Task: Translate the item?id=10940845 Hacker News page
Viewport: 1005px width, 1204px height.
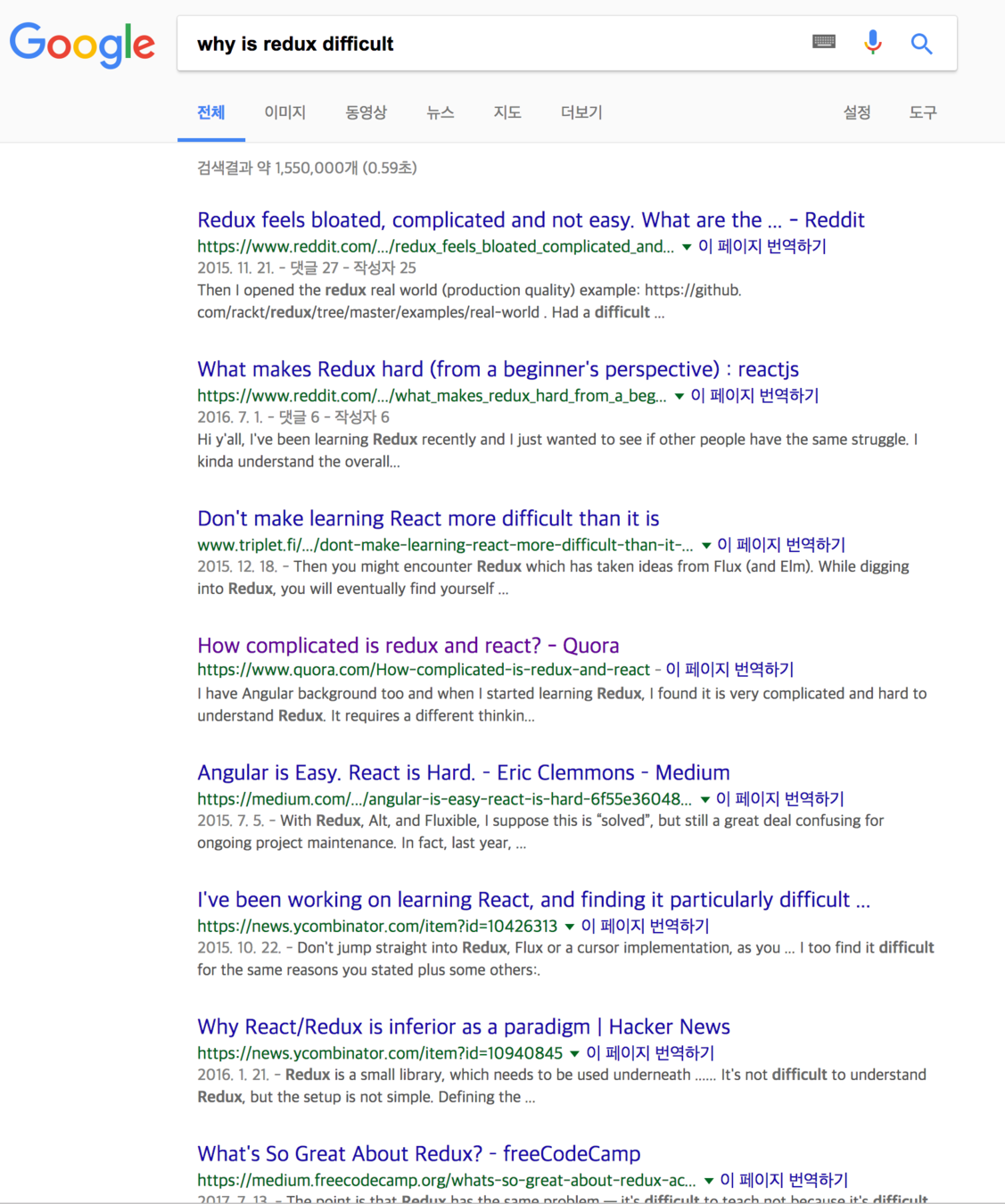Action: click(x=650, y=1052)
